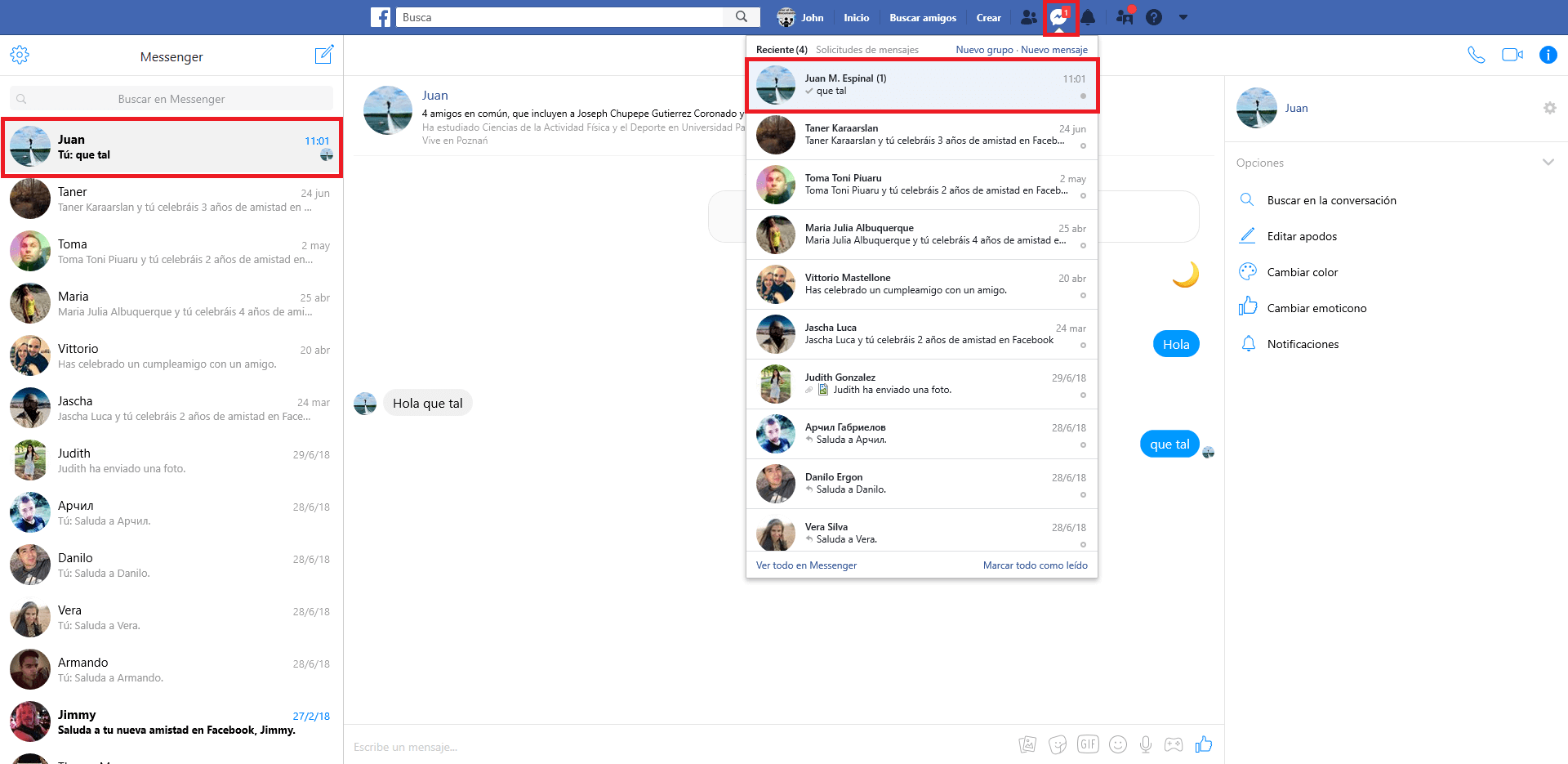Open the sticker picker icon
Viewport: 1568px width, 764px height.
pyautogui.click(x=1058, y=744)
